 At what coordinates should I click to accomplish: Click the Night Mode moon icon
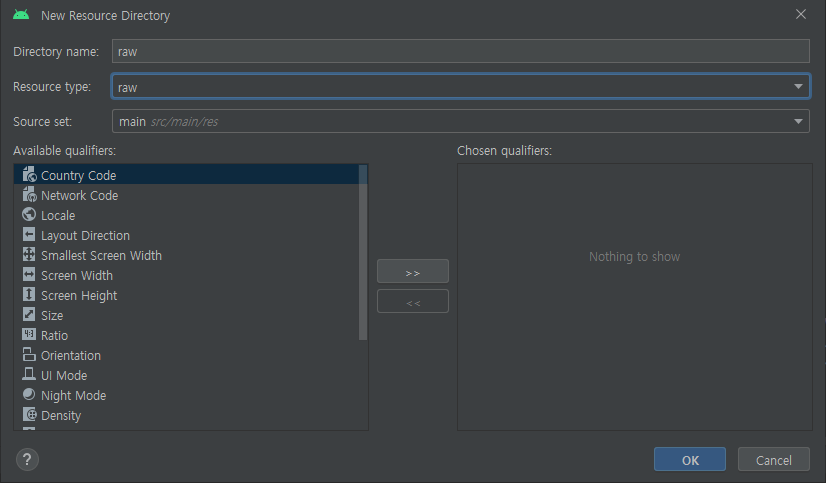pyautogui.click(x=29, y=395)
